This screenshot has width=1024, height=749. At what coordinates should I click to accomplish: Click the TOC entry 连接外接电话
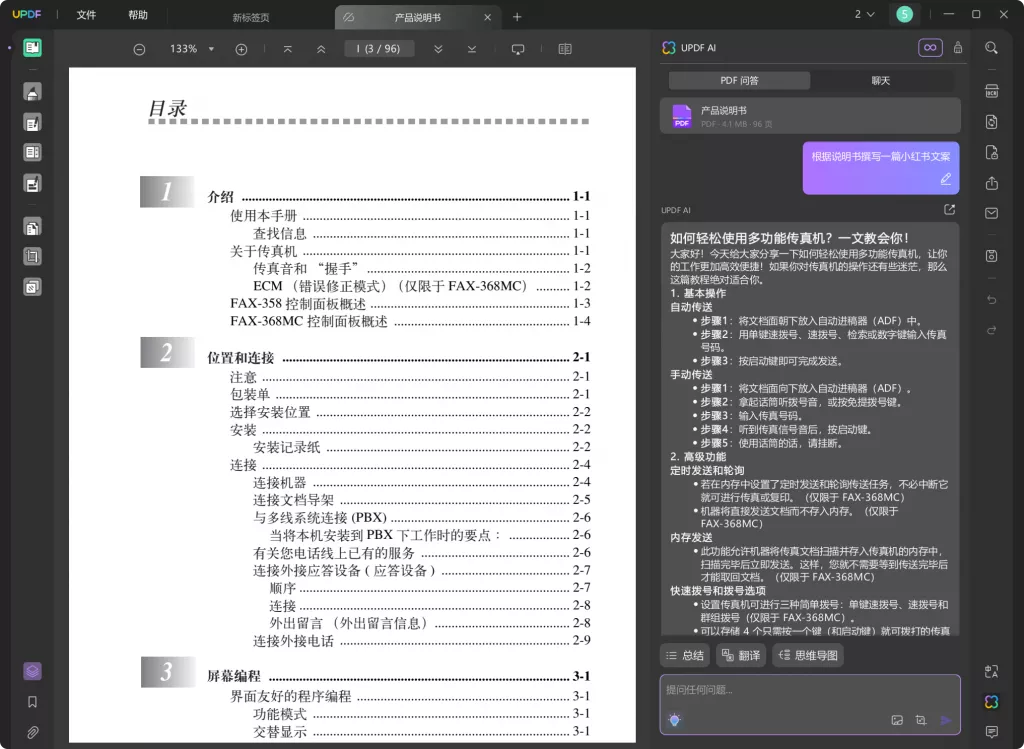click(293, 641)
